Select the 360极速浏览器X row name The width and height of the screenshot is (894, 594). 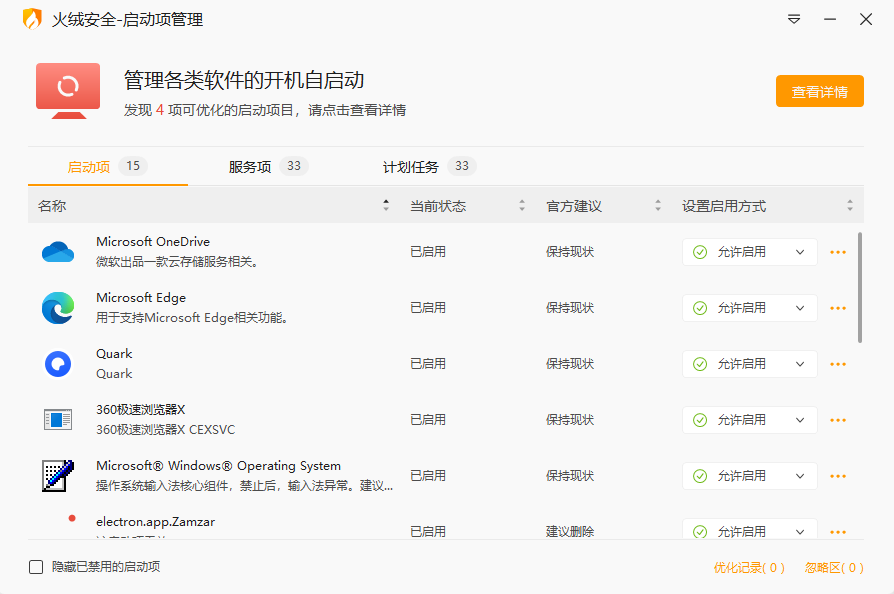140,410
